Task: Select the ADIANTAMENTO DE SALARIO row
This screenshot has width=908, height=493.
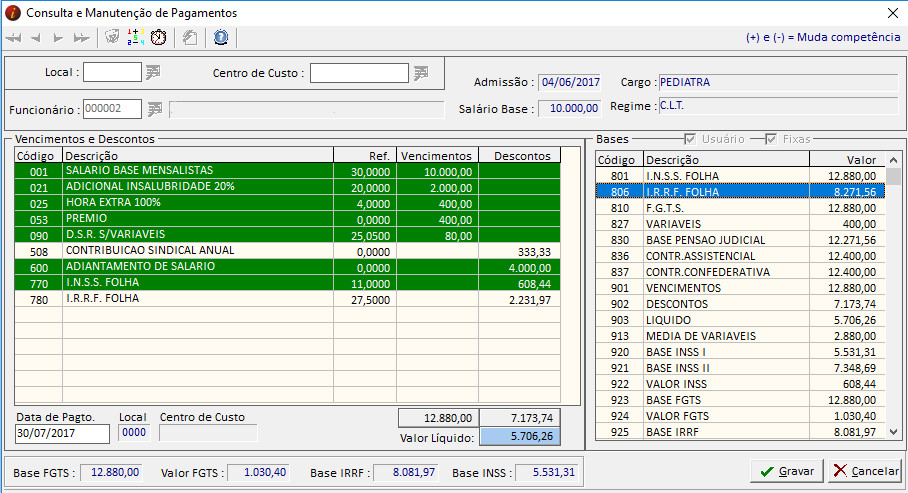Action: [287, 267]
